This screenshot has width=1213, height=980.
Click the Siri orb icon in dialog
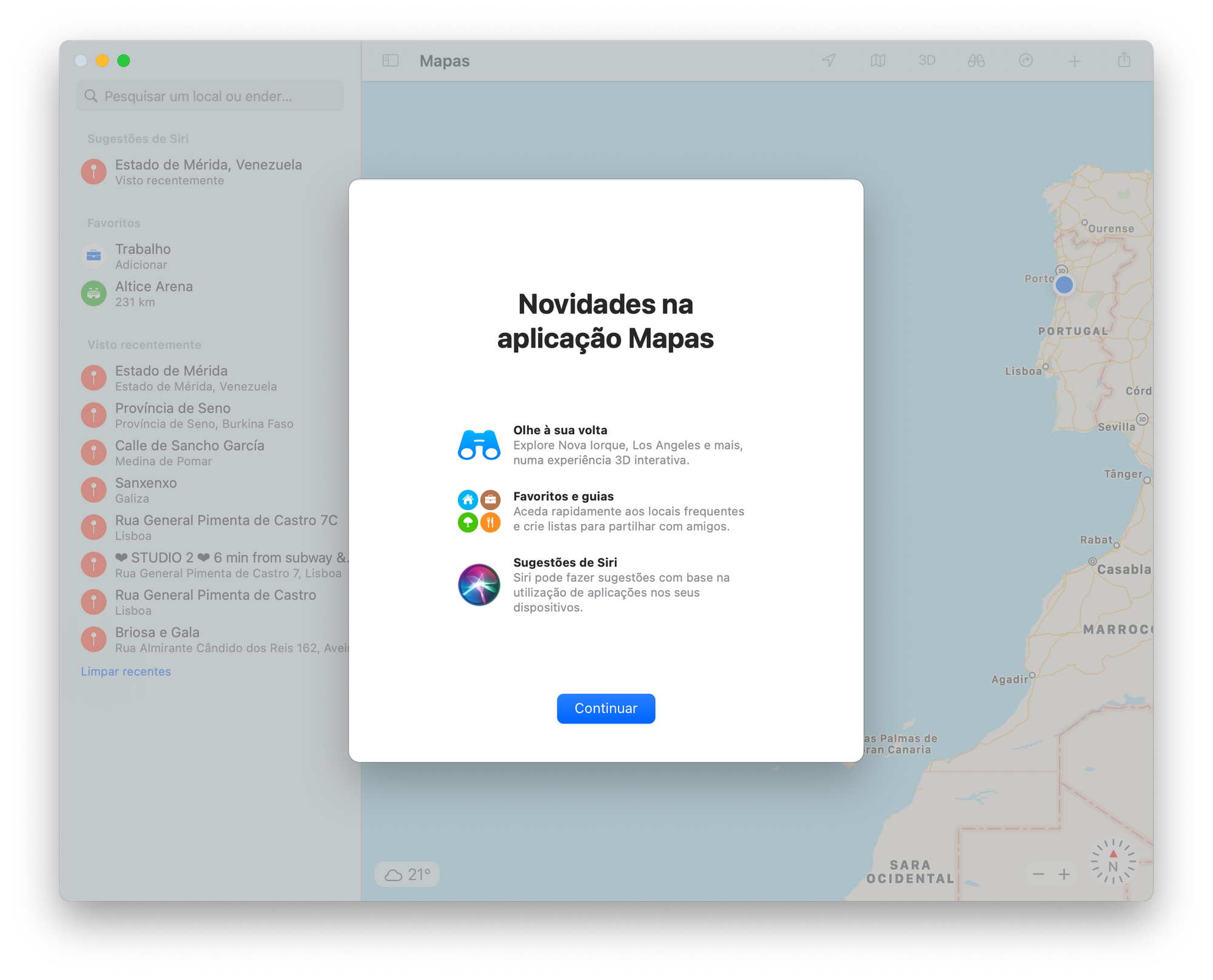click(x=479, y=585)
